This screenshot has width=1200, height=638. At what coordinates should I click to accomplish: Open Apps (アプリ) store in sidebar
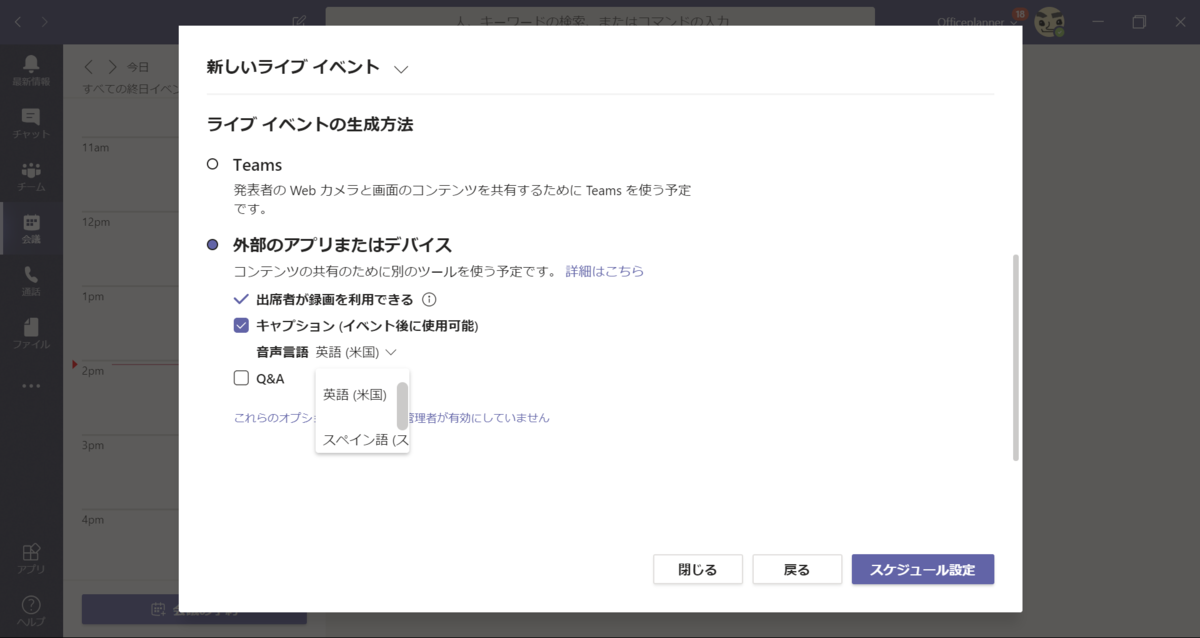tap(31, 558)
